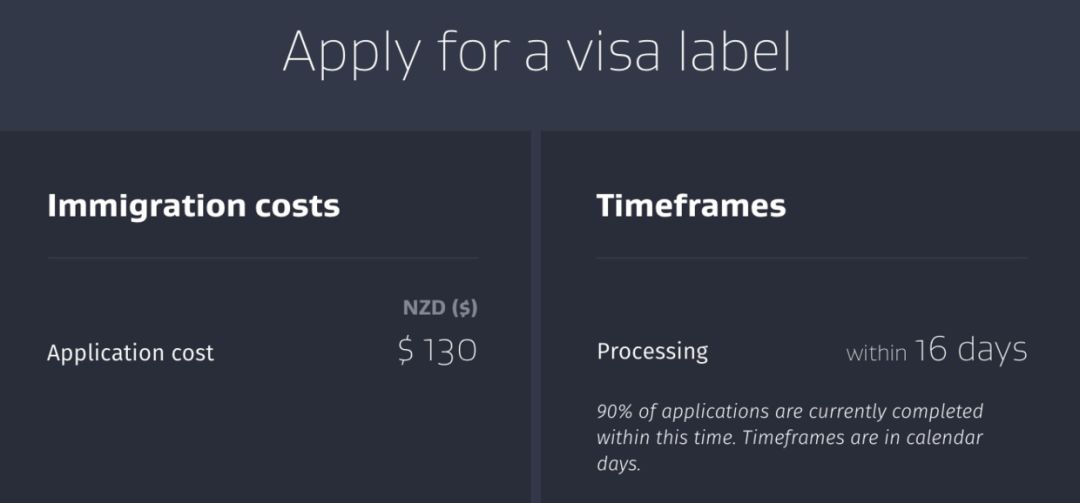Click the small "within" word before 16 days
The width and height of the screenshot is (1080, 503).
876,353
